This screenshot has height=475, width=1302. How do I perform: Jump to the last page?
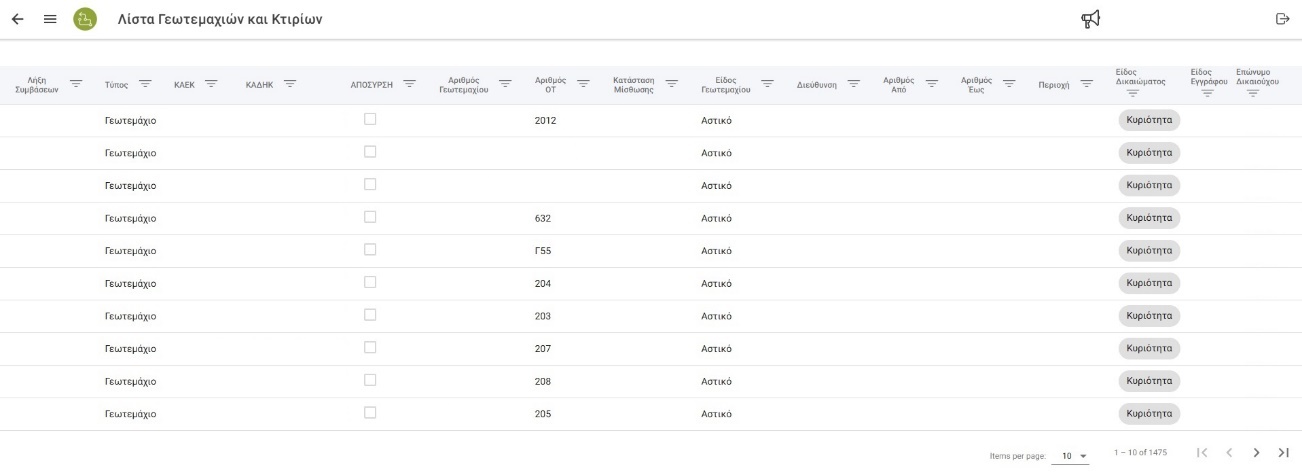pyautogui.click(x=1283, y=453)
